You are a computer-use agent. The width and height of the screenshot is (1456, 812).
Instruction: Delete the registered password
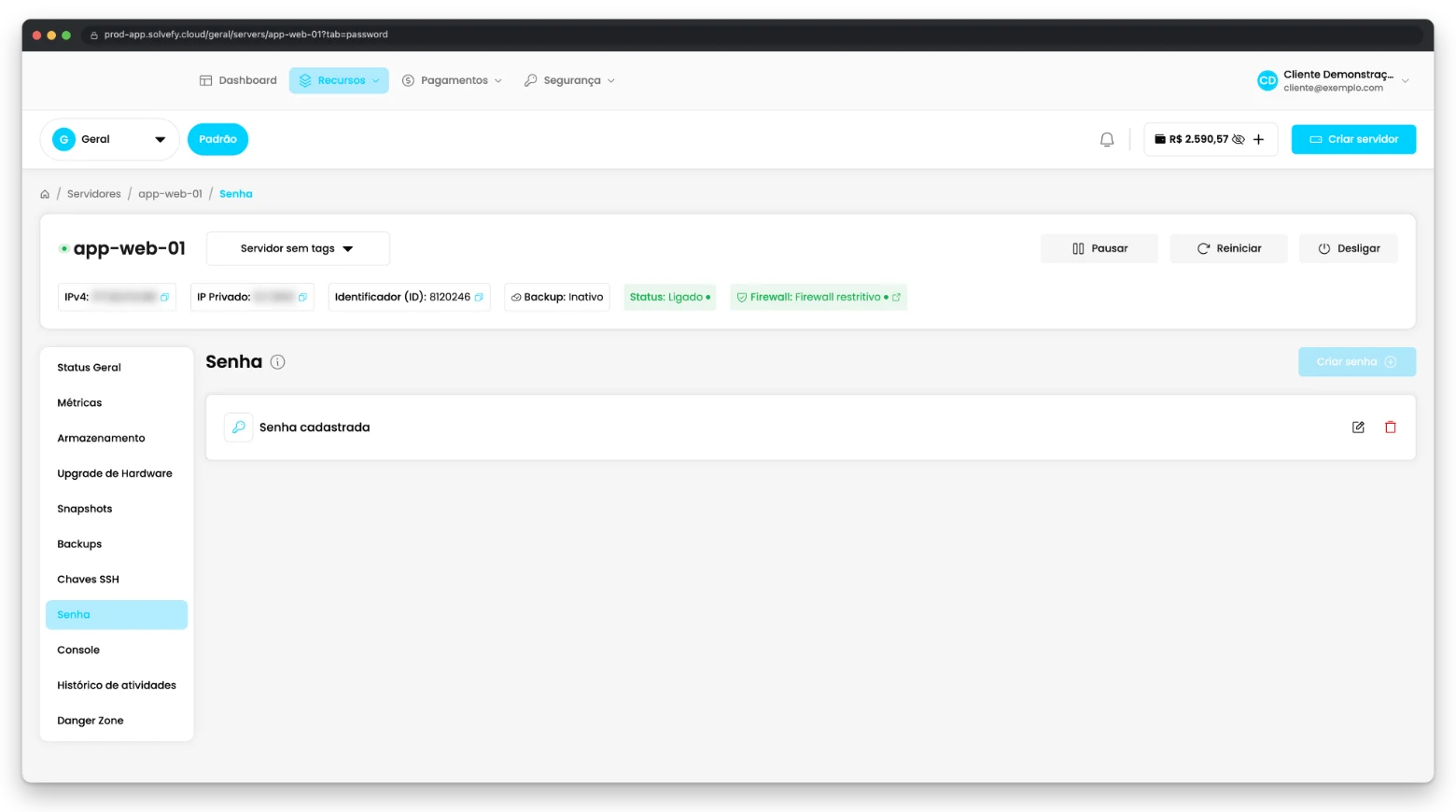1391,427
